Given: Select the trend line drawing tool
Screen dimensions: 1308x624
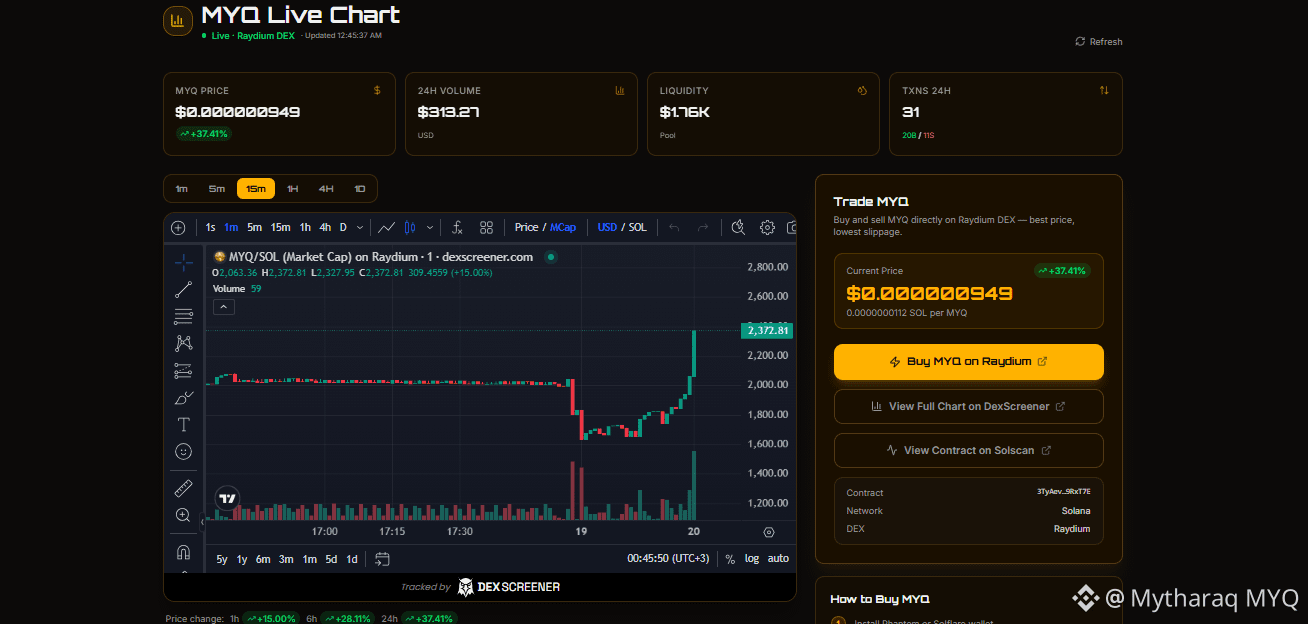Looking at the screenshot, I should (183, 290).
